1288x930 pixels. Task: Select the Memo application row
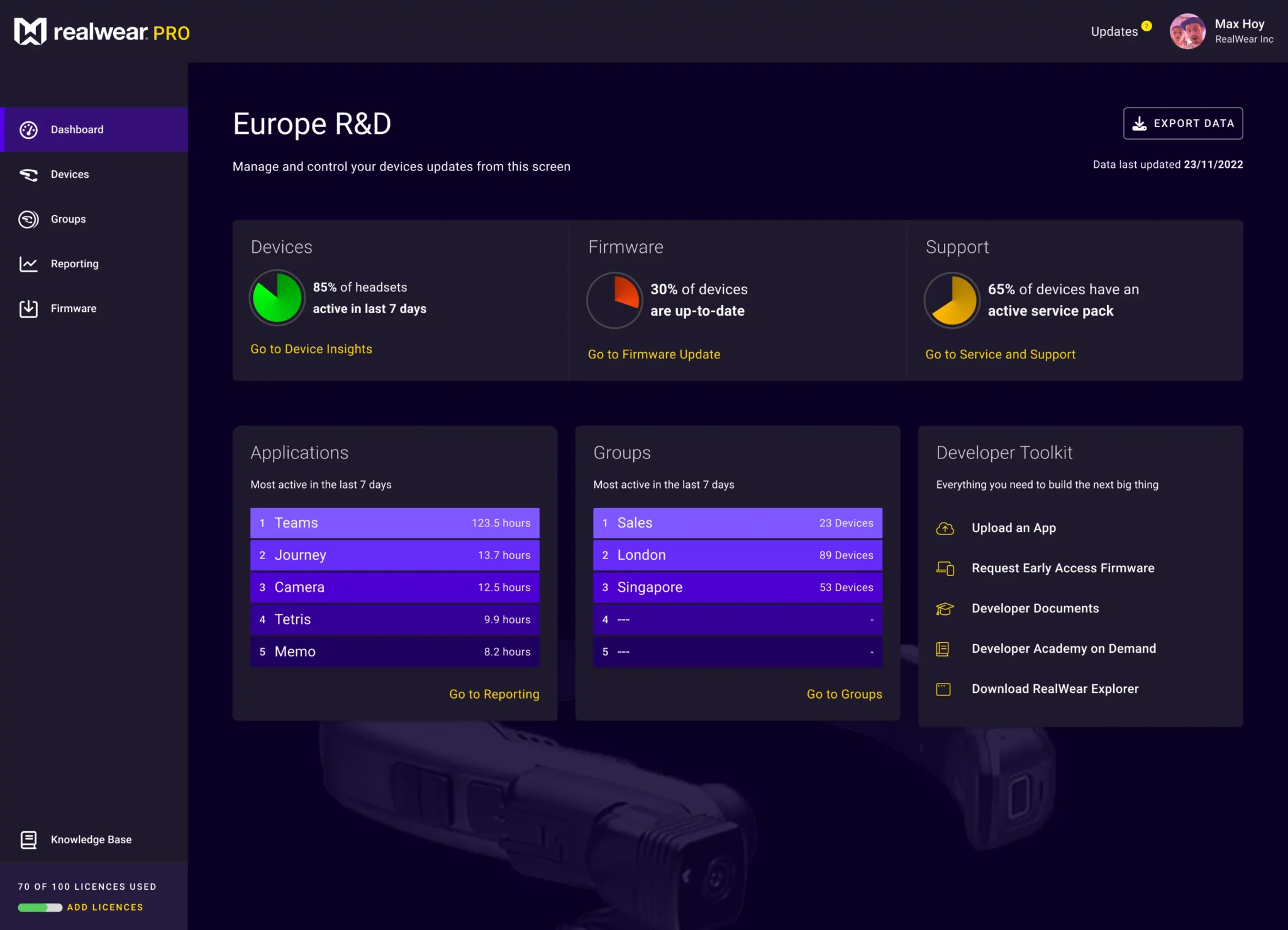click(395, 651)
